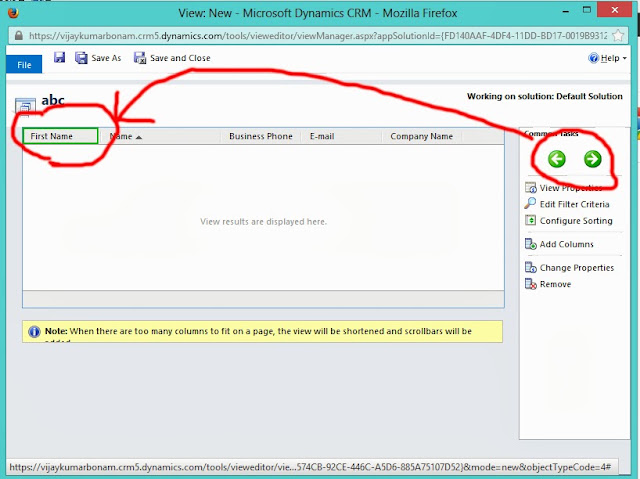The image size is (640, 479).
Task: Select the First Name column header
Action: click(60, 136)
